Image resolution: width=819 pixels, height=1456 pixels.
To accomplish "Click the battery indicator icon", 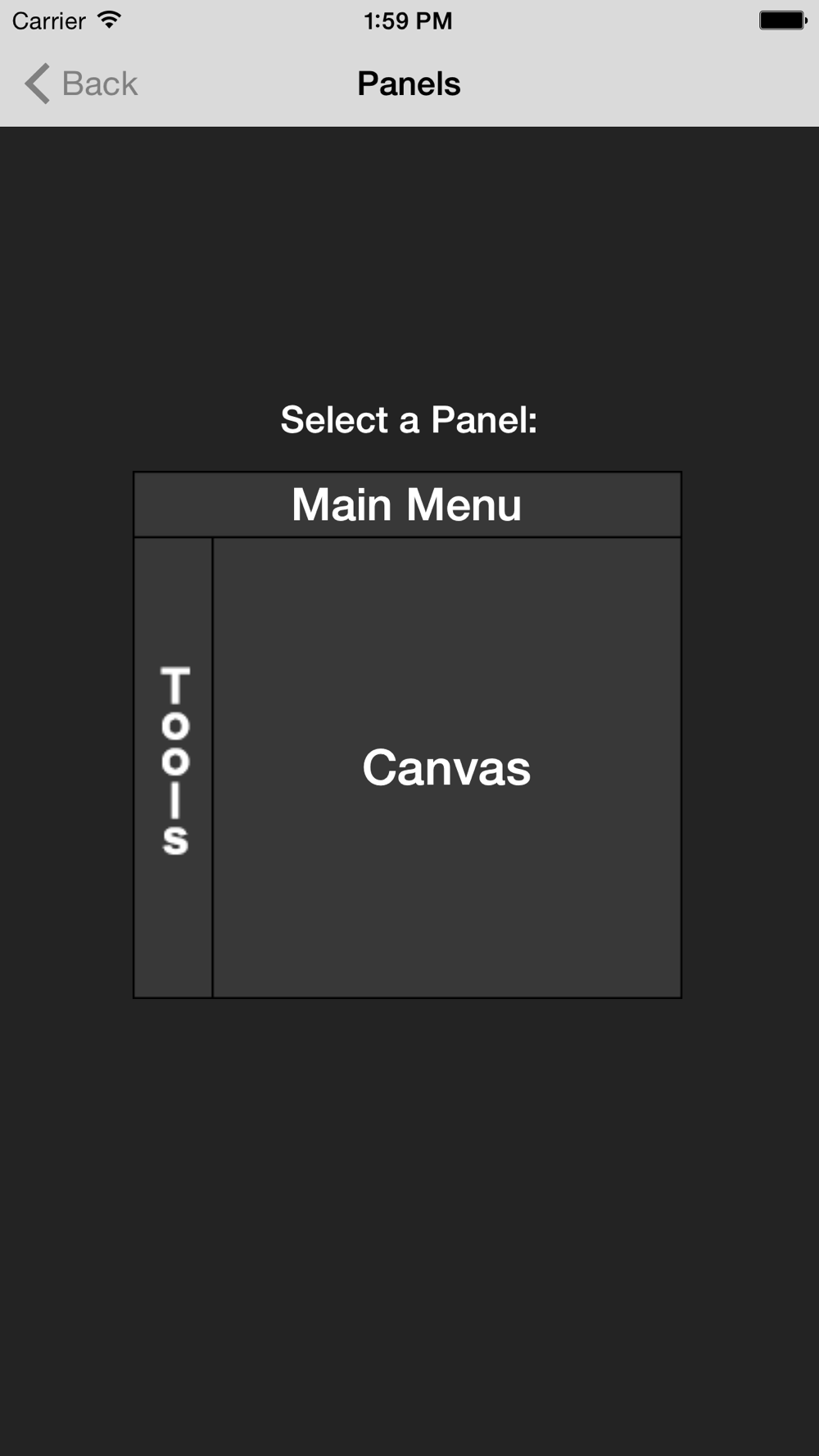I will tap(782, 20).
